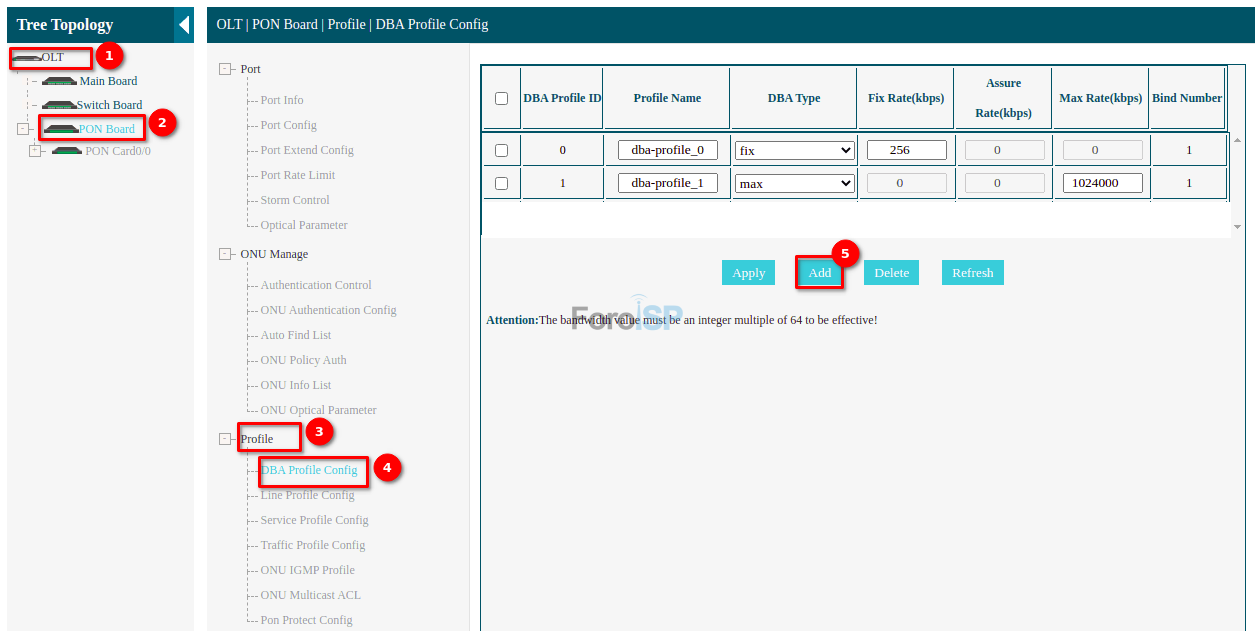Screen dimensions: 1255x631
Task: Click the PON Card0/0 device icon
Action: point(67,151)
